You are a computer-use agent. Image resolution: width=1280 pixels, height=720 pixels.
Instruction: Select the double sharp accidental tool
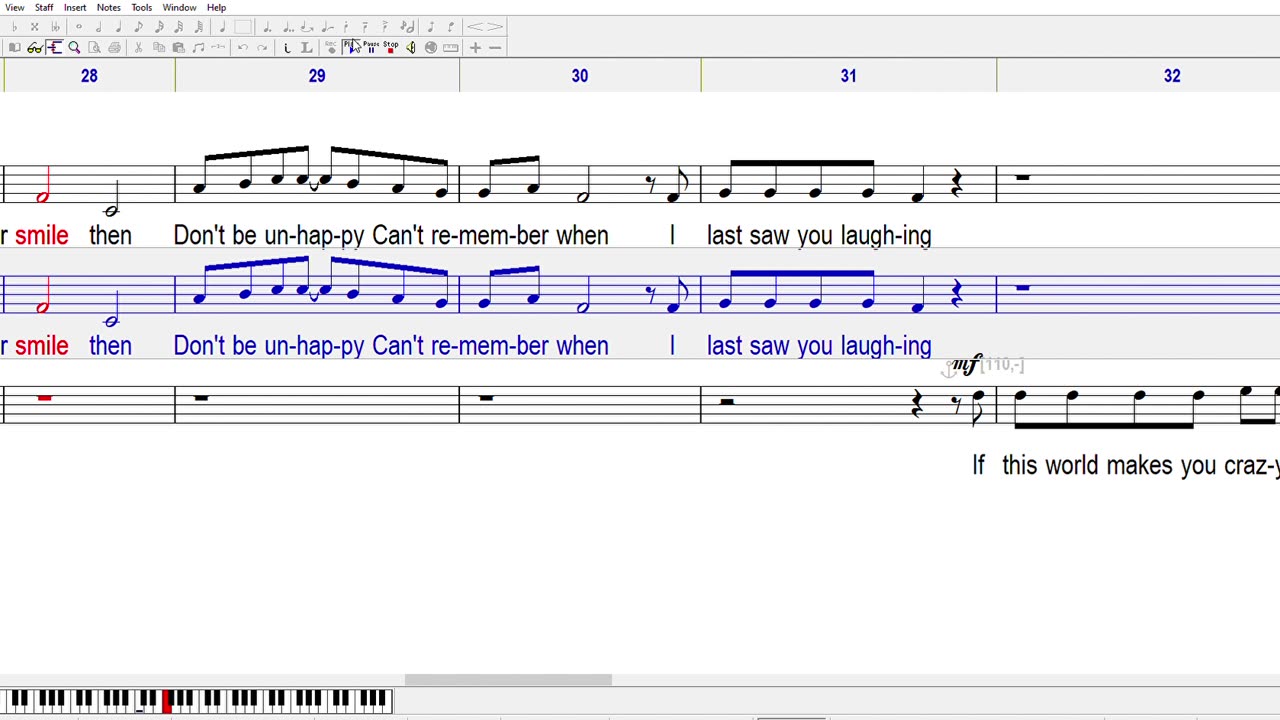[35, 27]
